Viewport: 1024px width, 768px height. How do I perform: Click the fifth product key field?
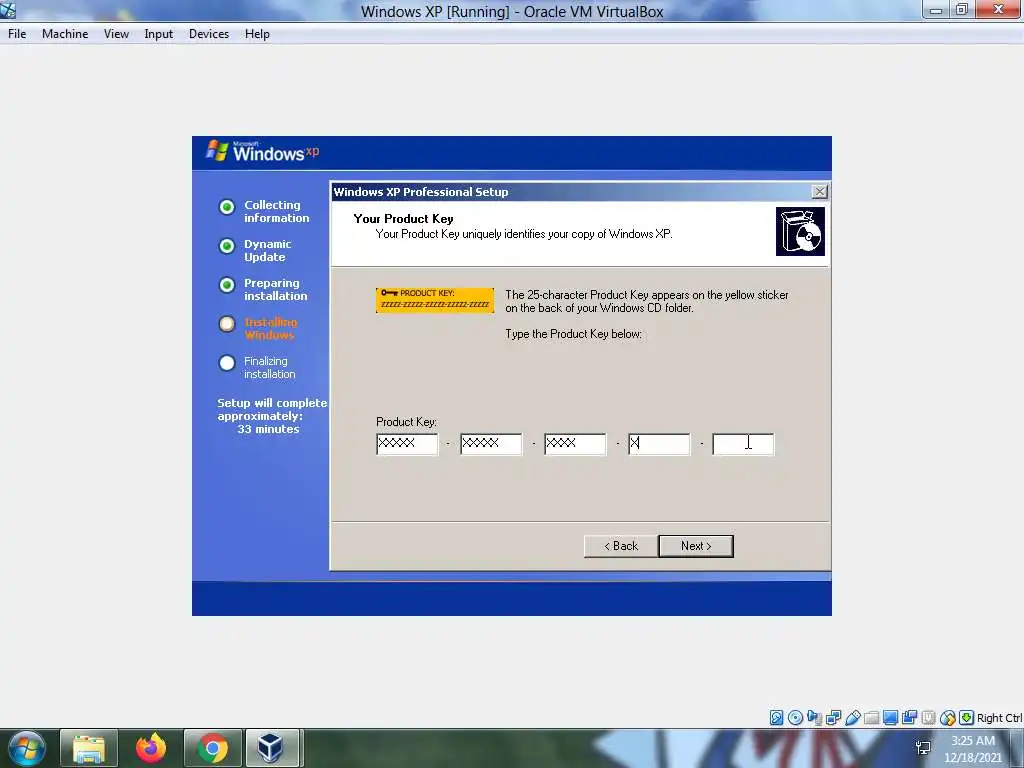point(743,444)
